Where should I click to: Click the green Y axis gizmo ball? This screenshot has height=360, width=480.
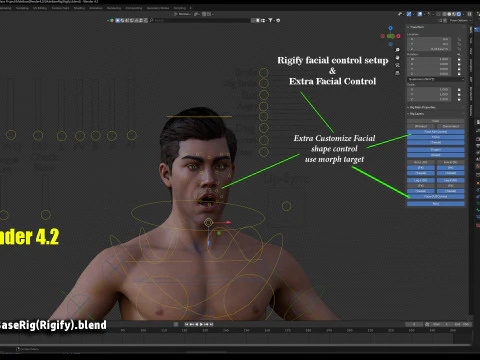tap(391, 36)
